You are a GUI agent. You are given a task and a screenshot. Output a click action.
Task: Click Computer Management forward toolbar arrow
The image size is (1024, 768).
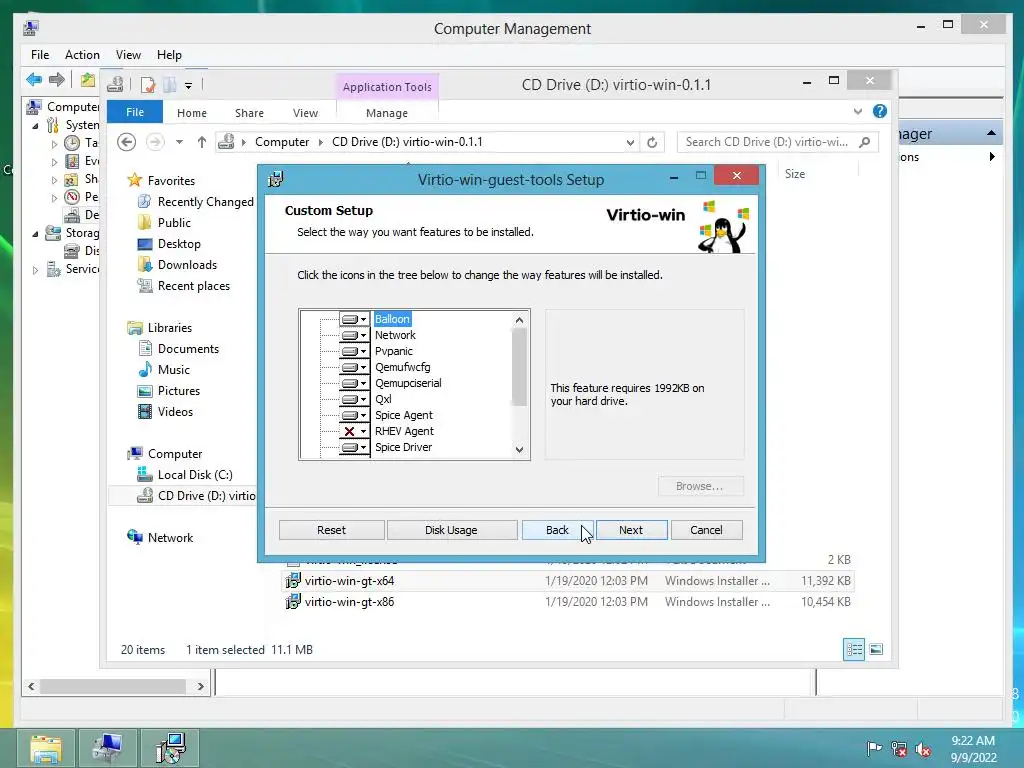[x=57, y=80]
